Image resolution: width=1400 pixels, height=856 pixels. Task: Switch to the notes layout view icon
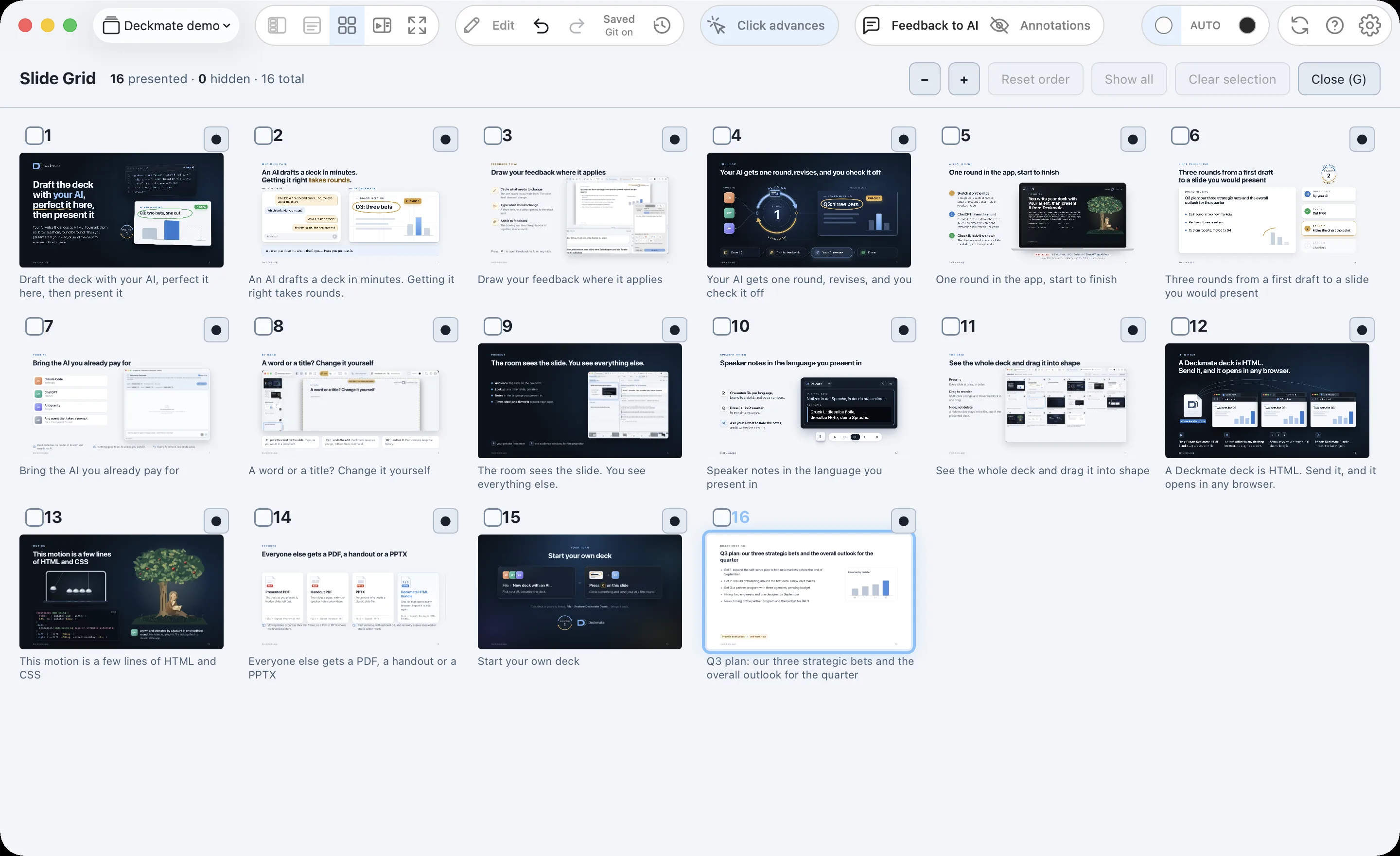[312, 26]
